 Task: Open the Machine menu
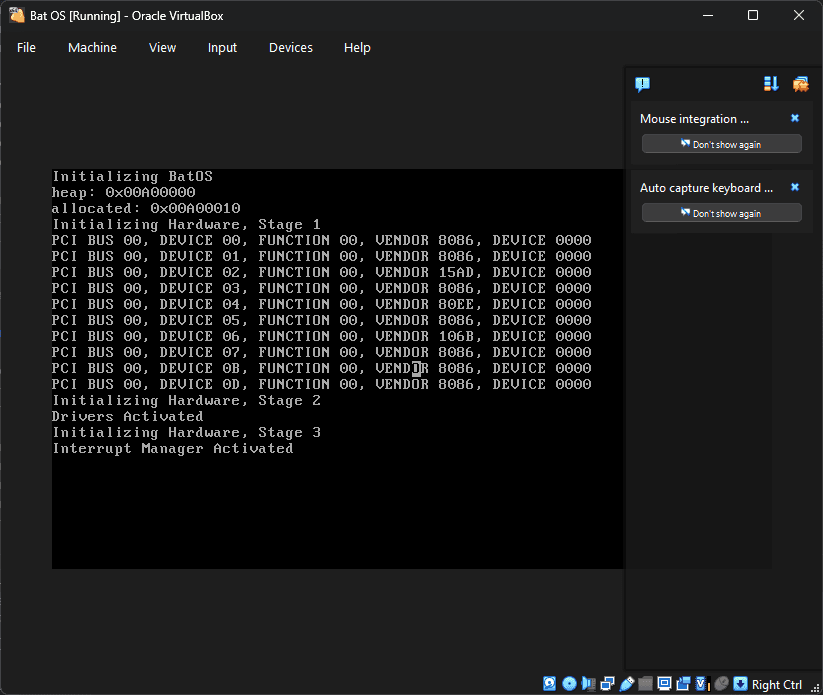tap(92, 47)
